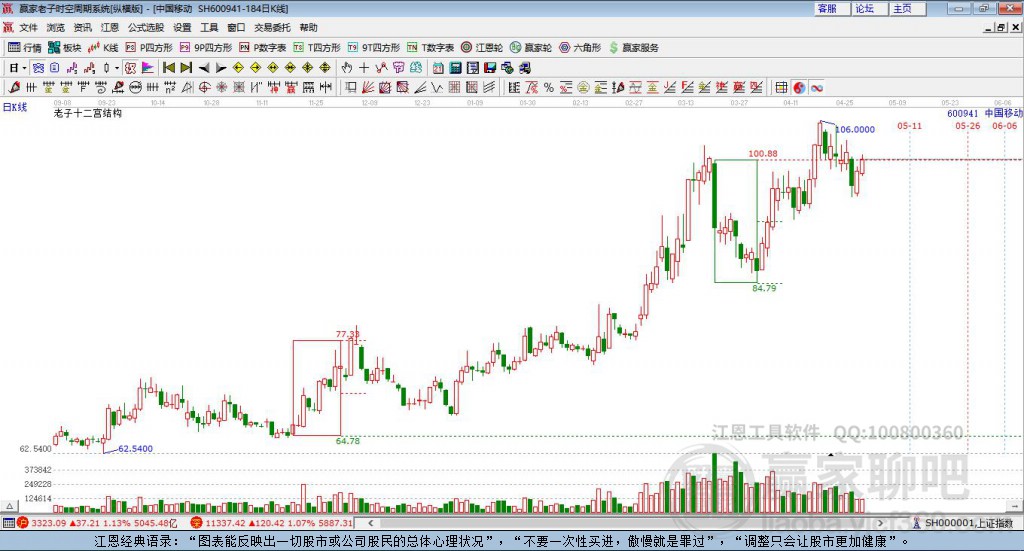Image resolution: width=1024 pixels, height=551 pixels.
Task: Click the 06-06 date marker
Action: (x=1004, y=126)
